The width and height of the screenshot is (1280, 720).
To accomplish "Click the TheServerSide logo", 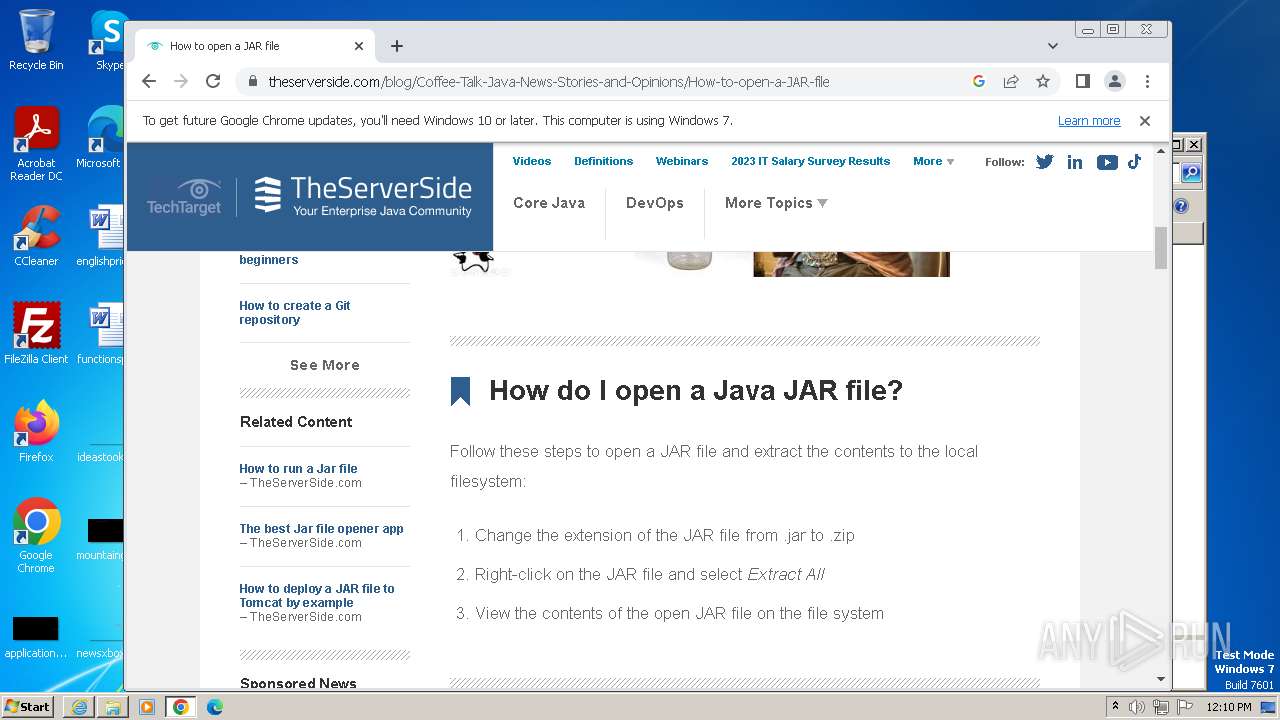I will [x=362, y=196].
